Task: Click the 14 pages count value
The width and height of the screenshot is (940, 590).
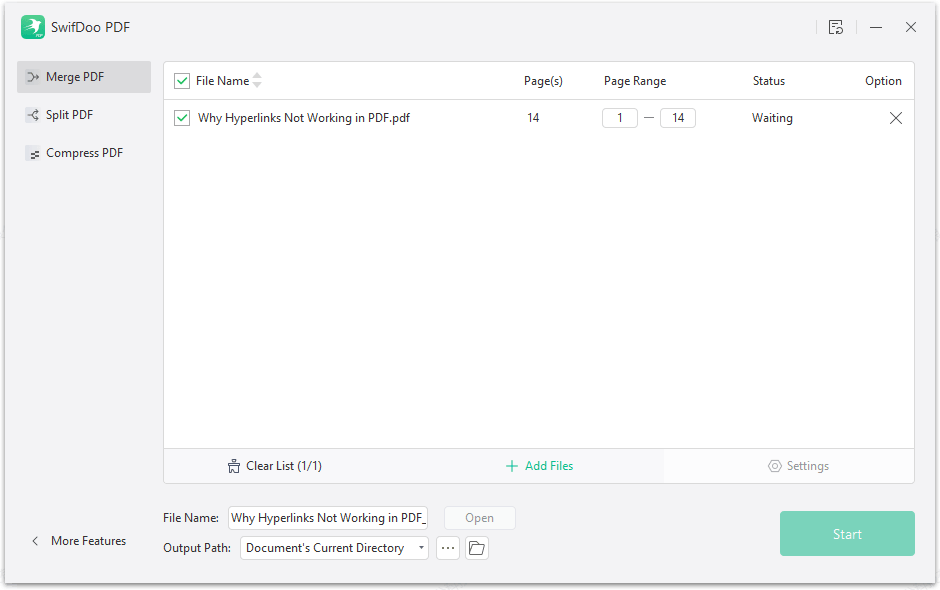Action: click(533, 118)
